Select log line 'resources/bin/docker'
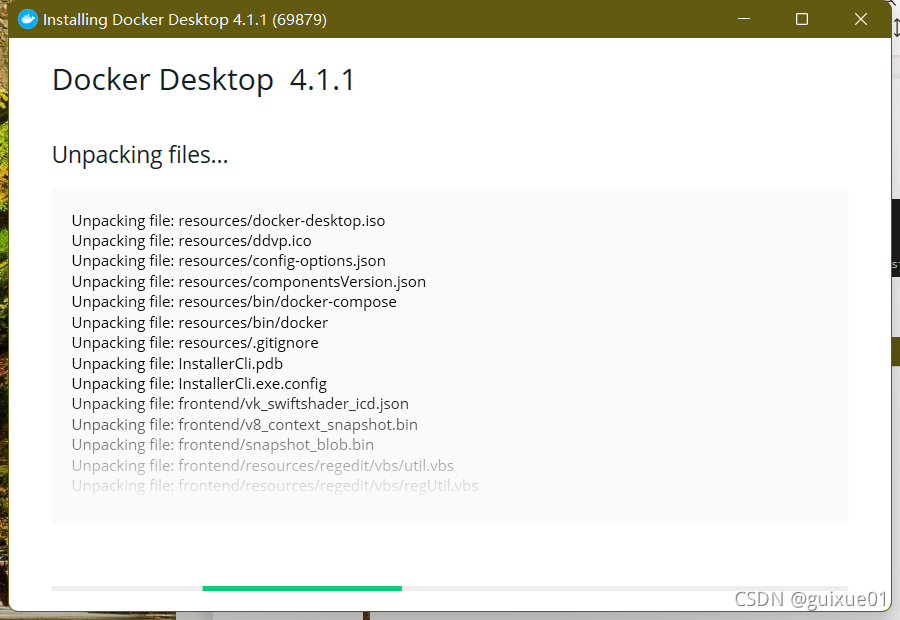 click(200, 323)
